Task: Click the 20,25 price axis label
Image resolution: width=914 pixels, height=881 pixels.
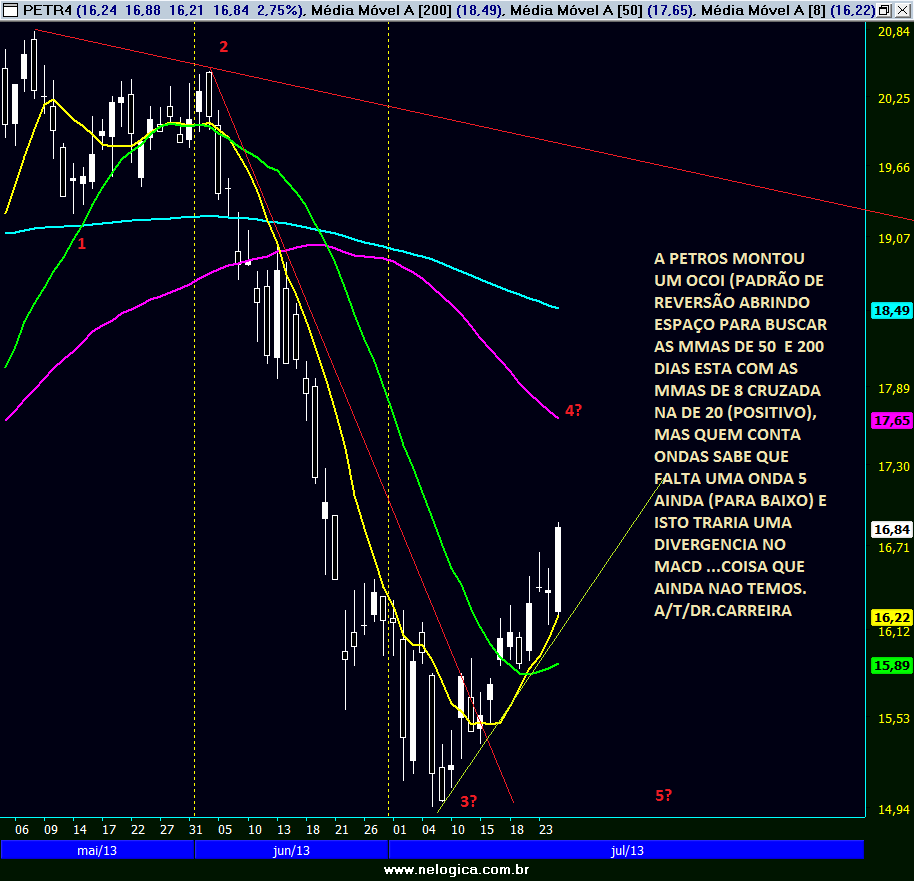Action: (894, 99)
